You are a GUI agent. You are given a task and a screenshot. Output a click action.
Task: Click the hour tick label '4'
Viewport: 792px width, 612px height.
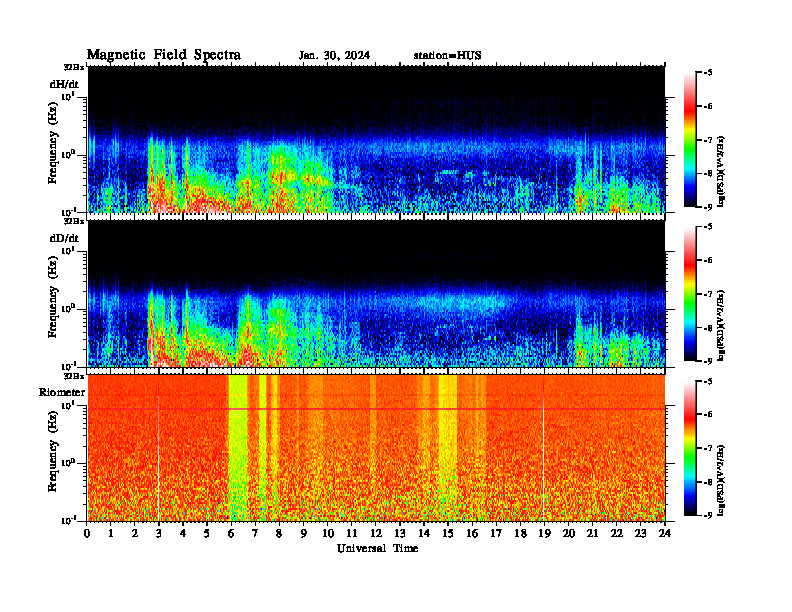(x=183, y=534)
